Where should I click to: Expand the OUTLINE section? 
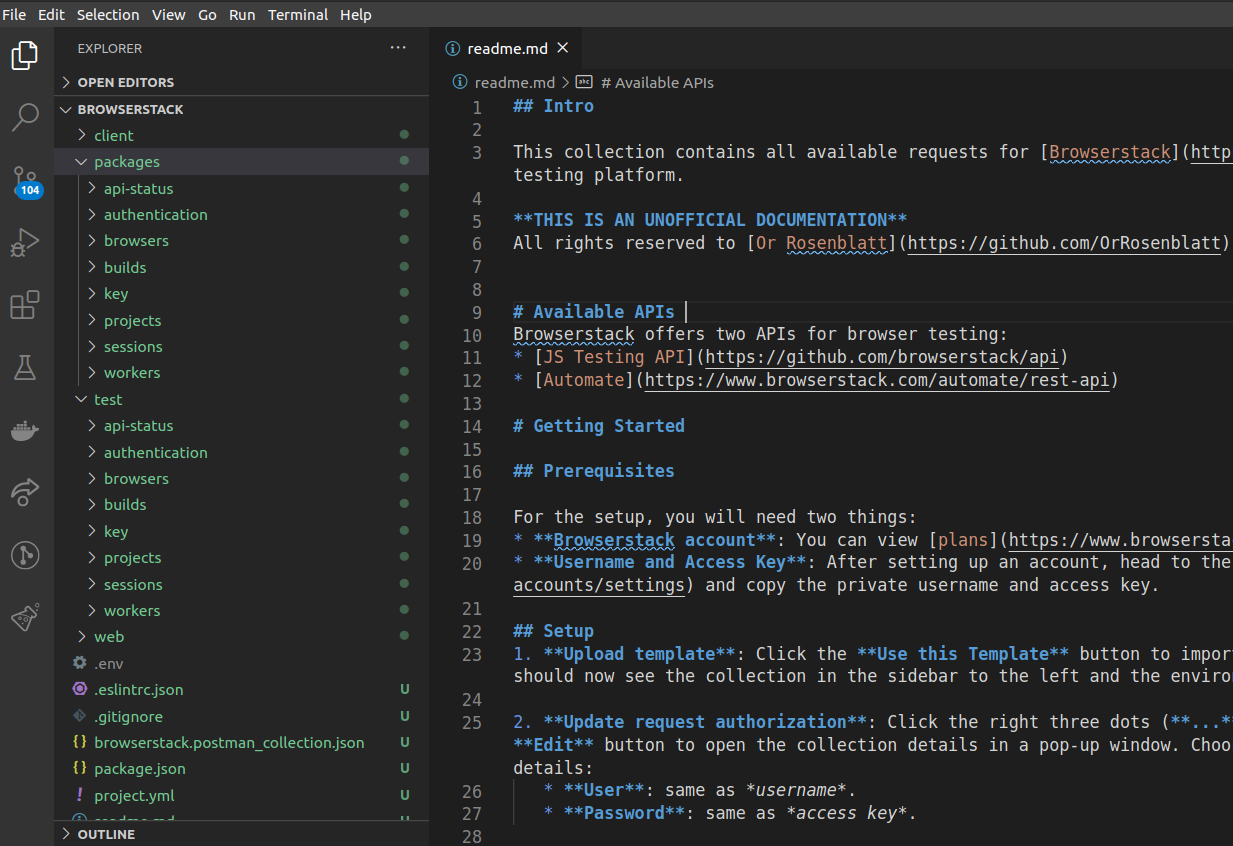point(105,834)
